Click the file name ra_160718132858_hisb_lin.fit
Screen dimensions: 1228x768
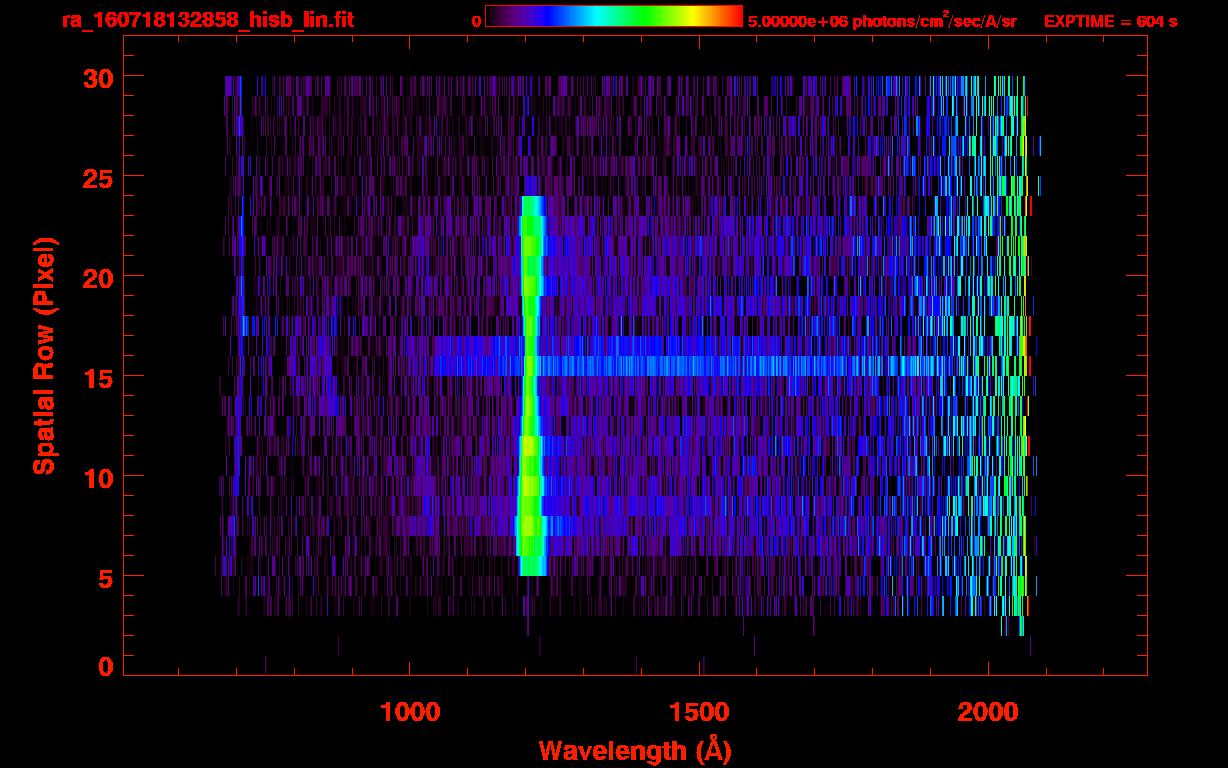(207, 20)
